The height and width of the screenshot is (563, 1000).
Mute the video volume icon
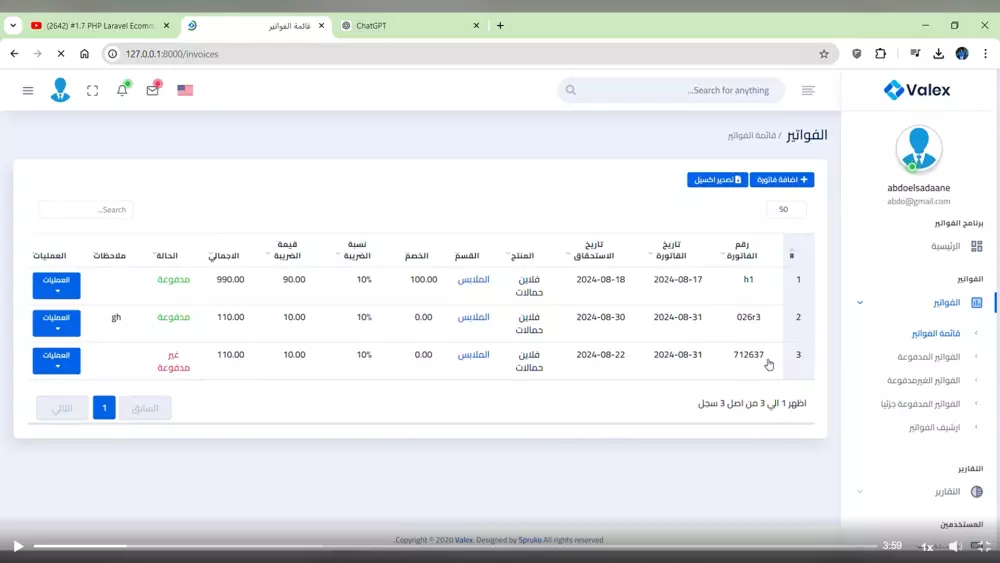[x=955, y=546]
